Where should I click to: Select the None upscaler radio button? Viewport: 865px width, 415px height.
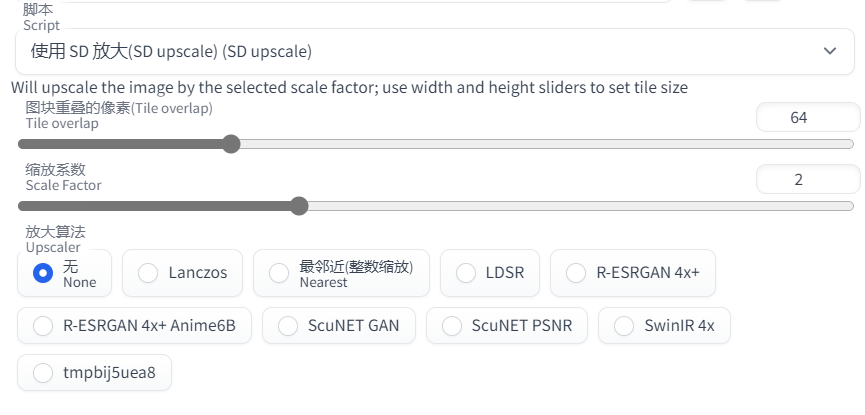(43, 273)
